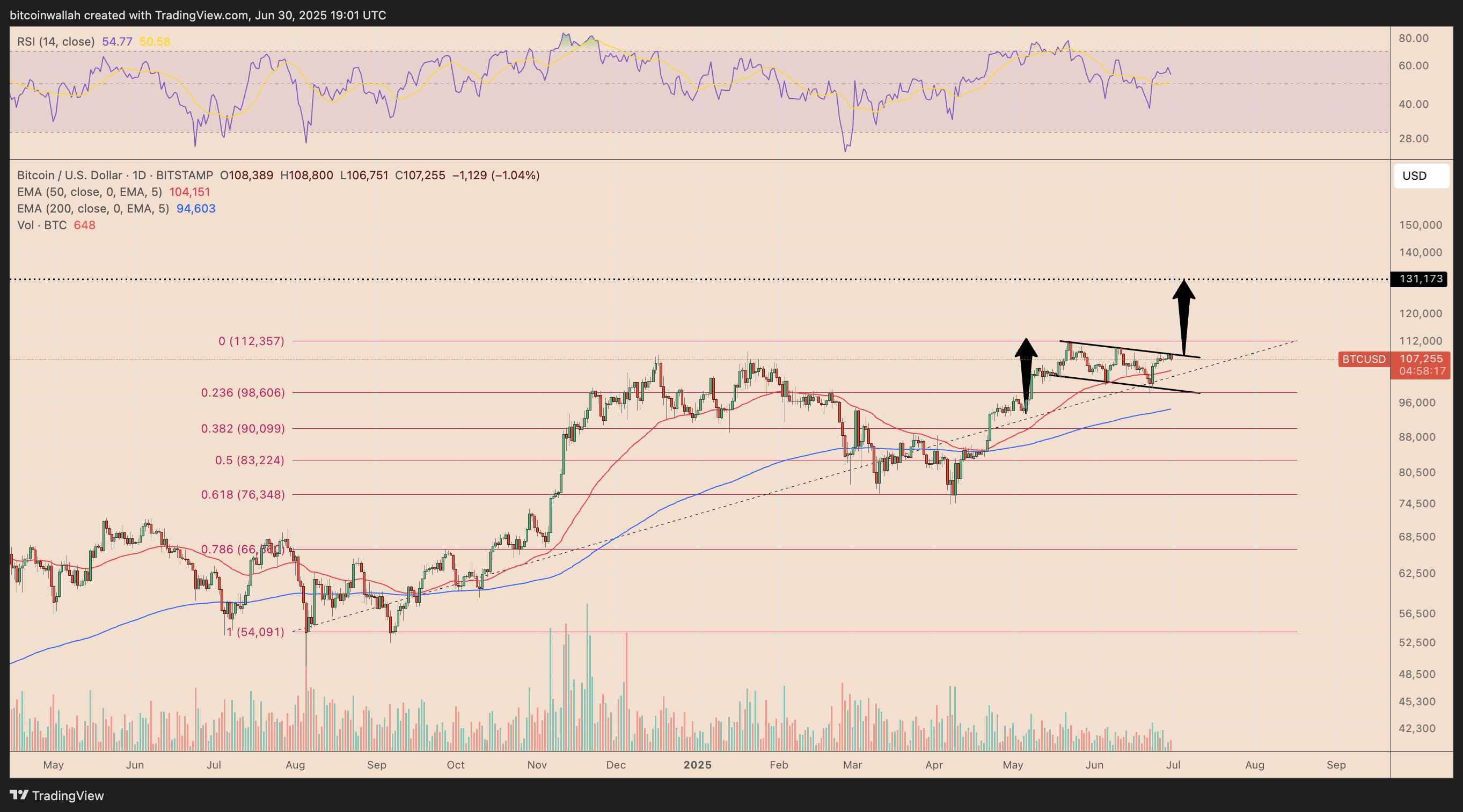Click the 120,000 price scale label
1463x812 pixels.
click(x=1421, y=313)
